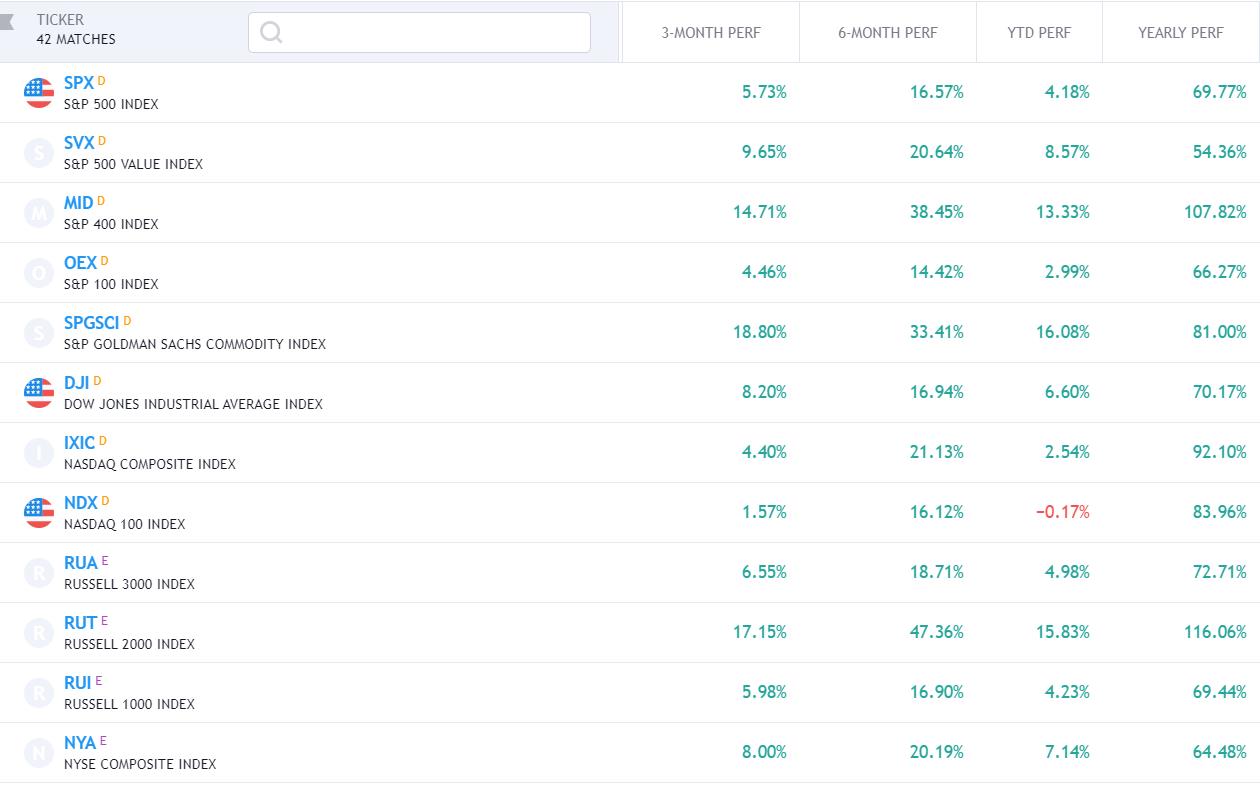Open the IXIC ticker link
The width and height of the screenshot is (1260, 787).
pyautogui.click(x=79, y=443)
